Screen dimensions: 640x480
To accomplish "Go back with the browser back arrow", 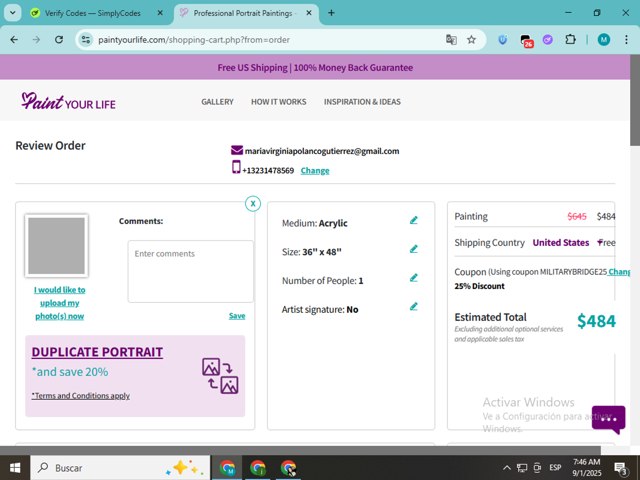I will pyautogui.click(x=14, y=40).
